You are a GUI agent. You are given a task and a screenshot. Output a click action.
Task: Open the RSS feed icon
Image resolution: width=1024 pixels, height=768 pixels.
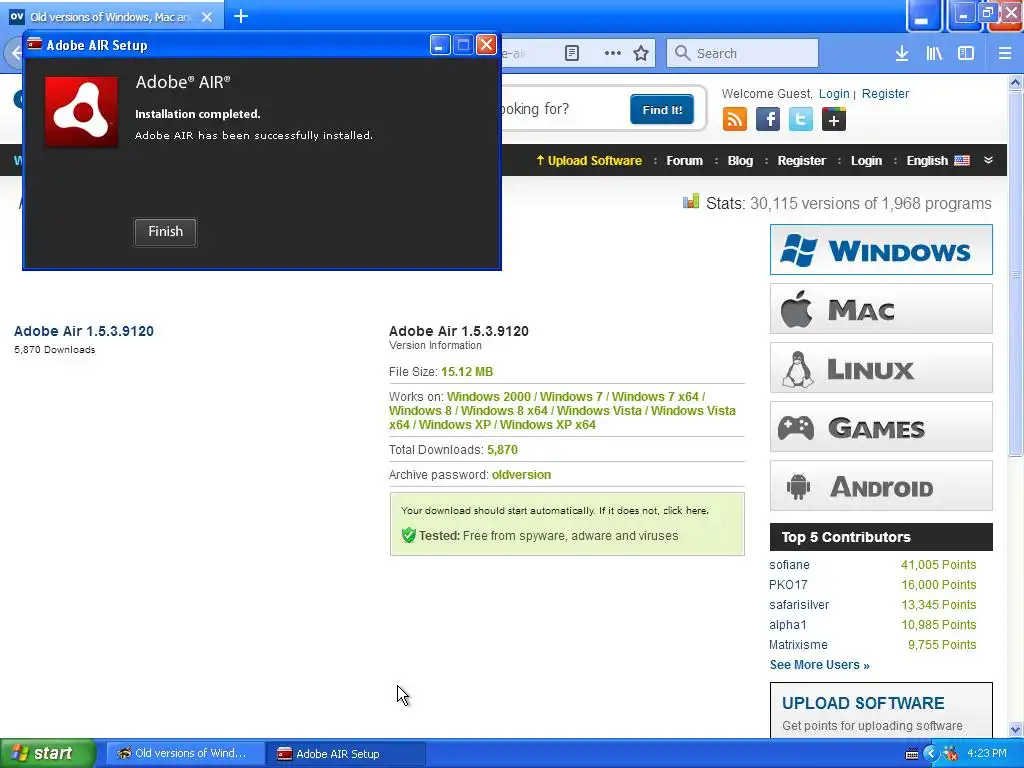coord(735,120)
